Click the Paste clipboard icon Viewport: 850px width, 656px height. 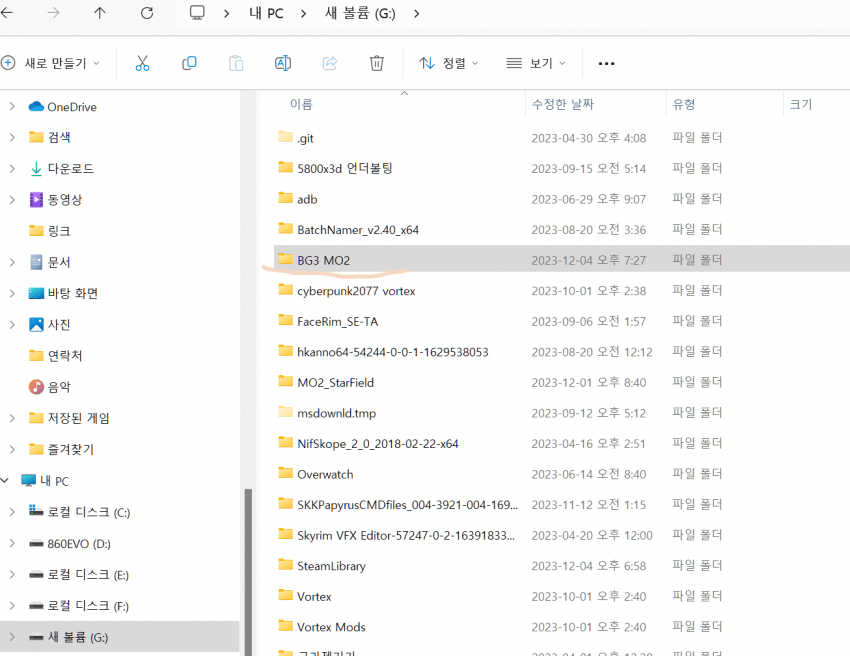tap(236, 63)
